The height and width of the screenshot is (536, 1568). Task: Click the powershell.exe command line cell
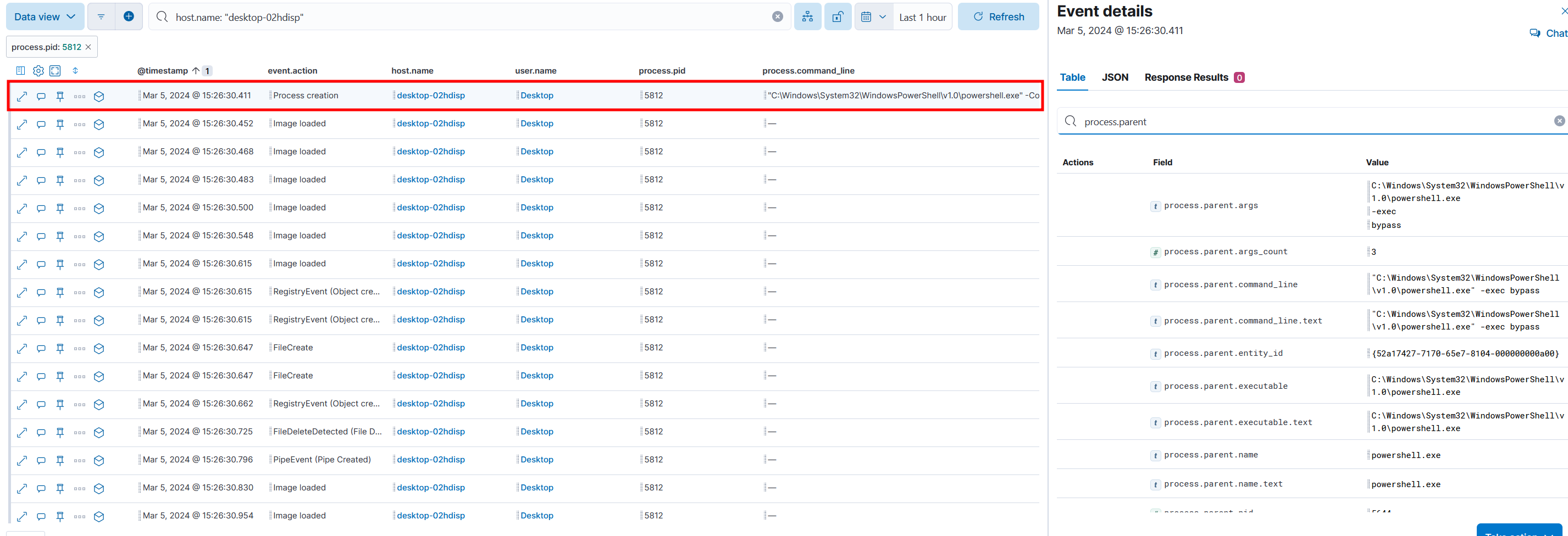904,96
